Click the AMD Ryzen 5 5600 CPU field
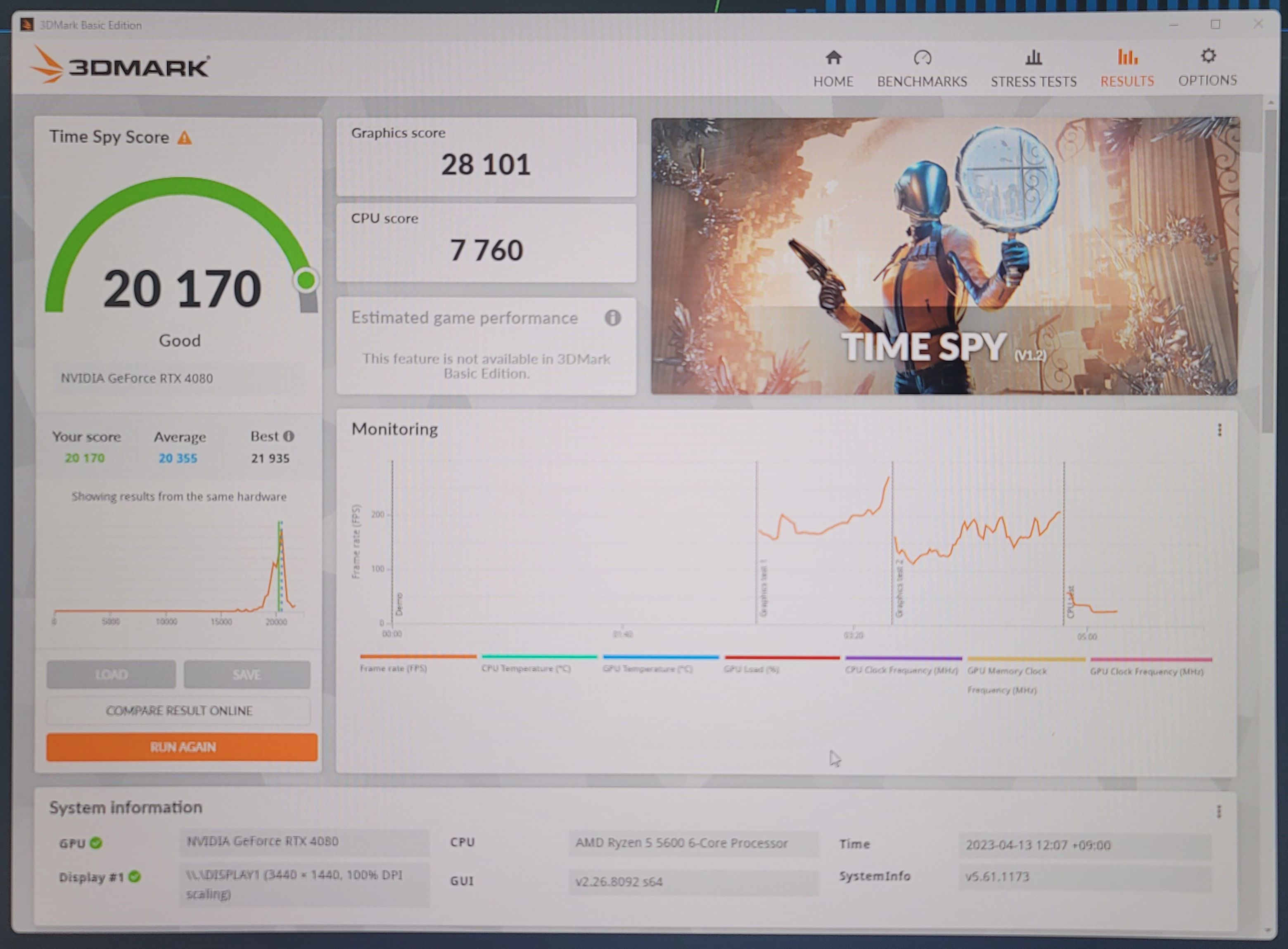Image resolution: width=1288 pixels, height=949 pixels. (x=694, y=843)
